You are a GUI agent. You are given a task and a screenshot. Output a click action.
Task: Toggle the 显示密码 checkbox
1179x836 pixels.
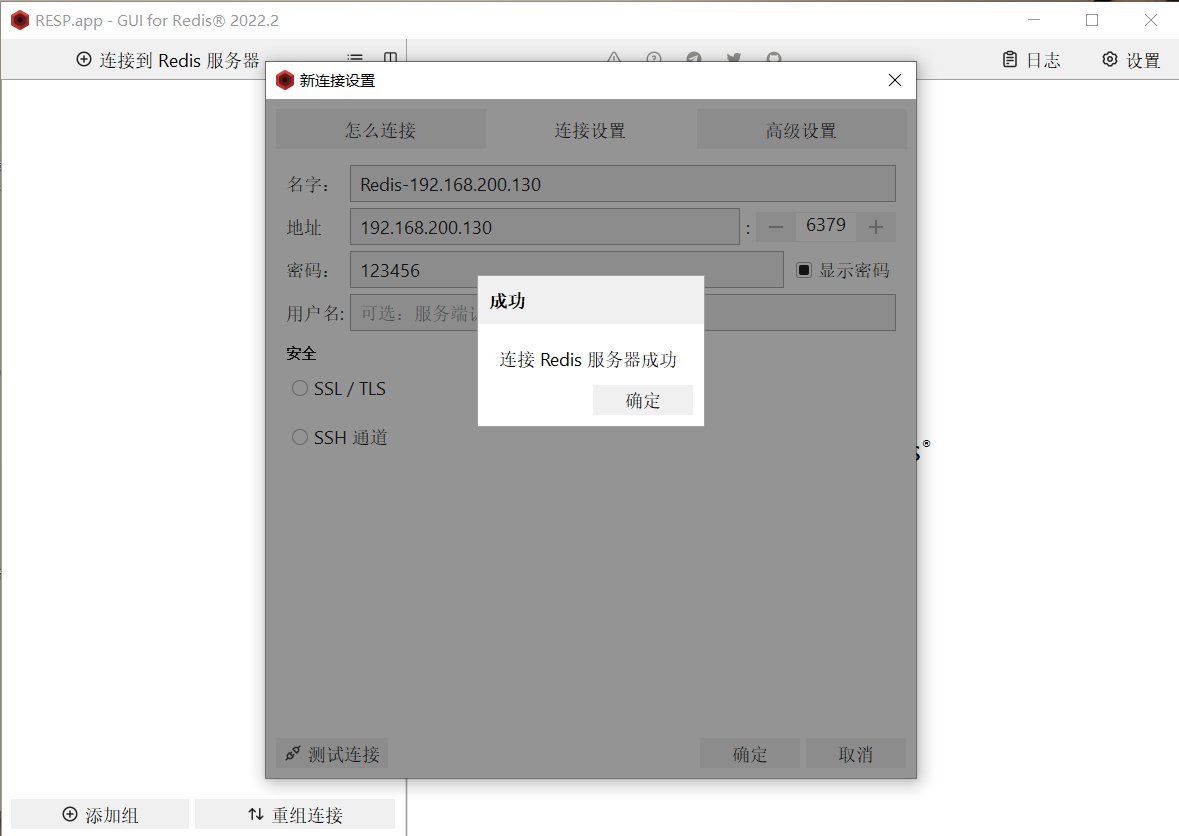(x=804, y=270)
